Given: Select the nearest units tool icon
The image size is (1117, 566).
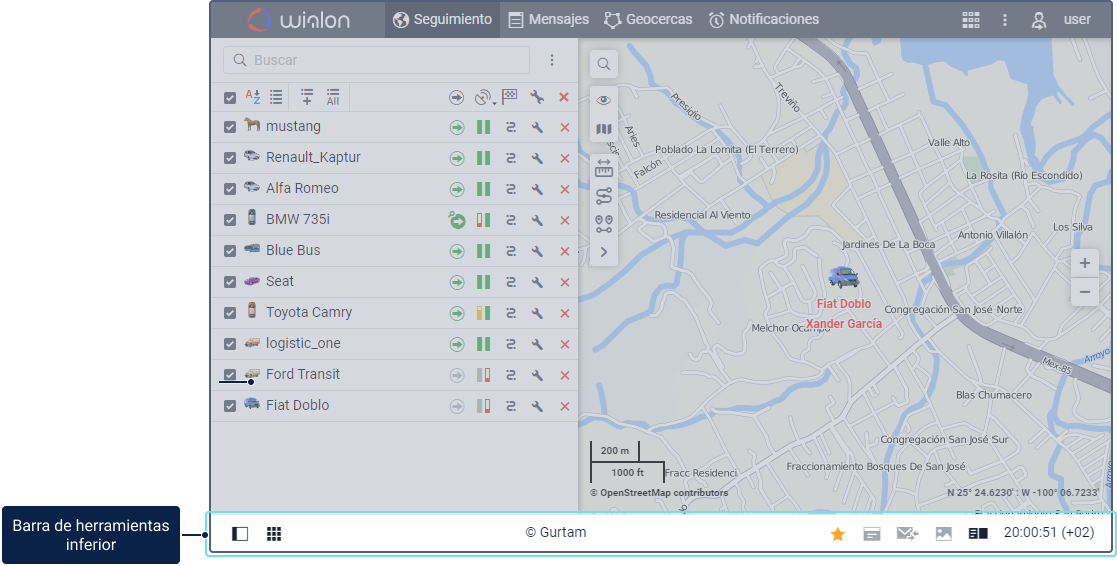Looking at the screenshot, I should click(603, 224).
